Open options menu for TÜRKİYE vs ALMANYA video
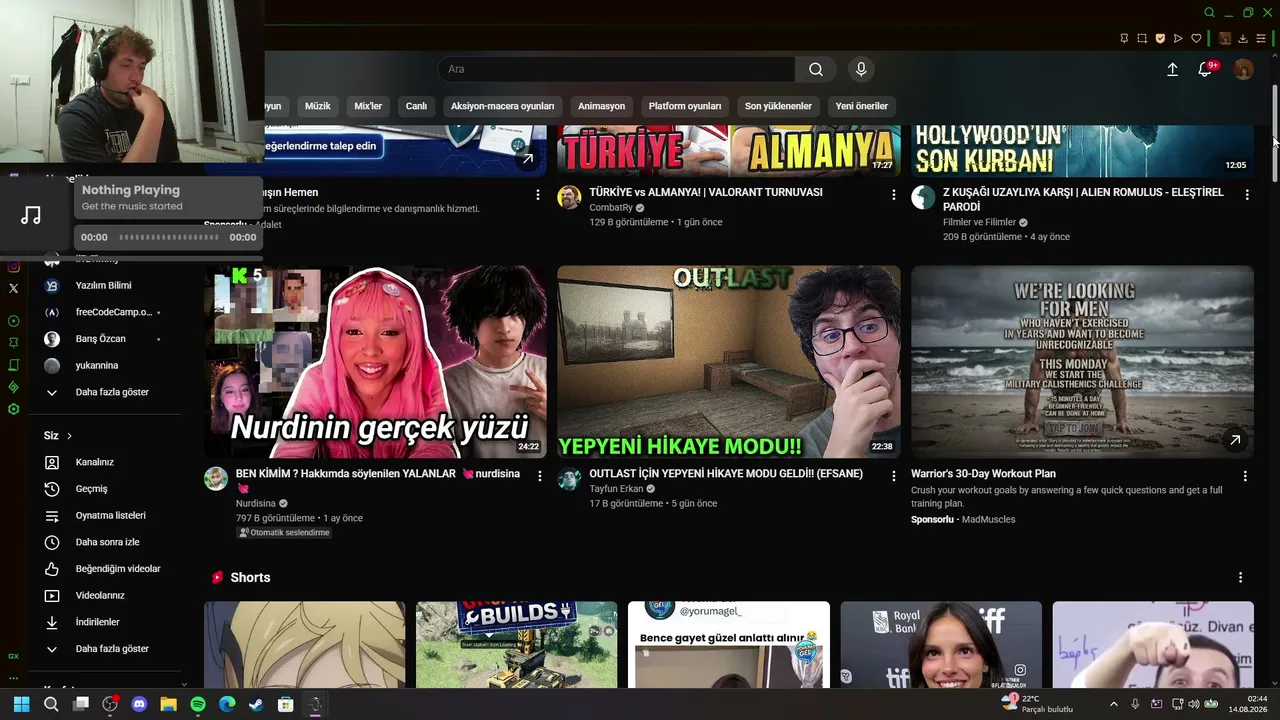 [x=894, y=195]
